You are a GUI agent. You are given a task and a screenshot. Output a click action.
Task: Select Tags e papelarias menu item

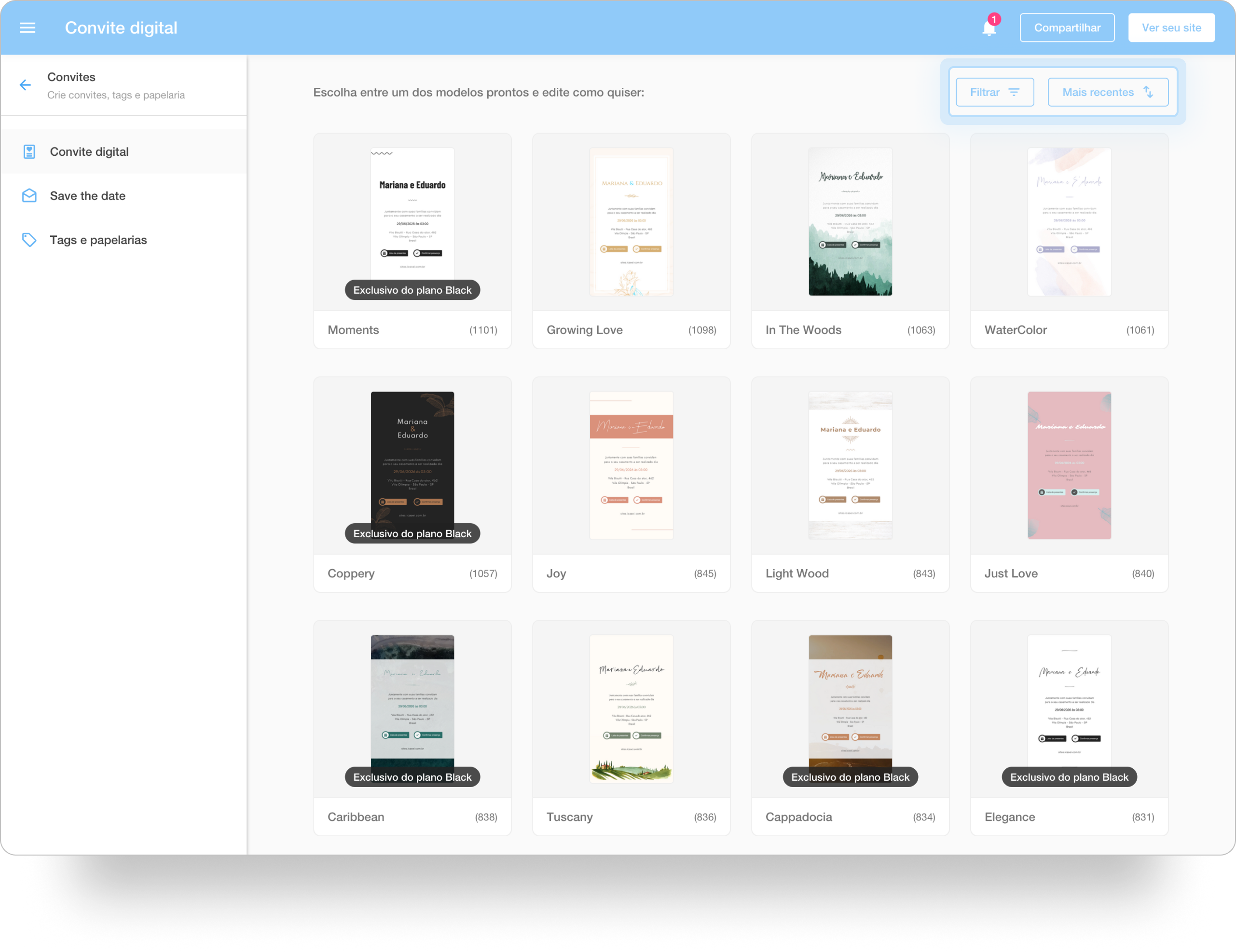pos(98,240)
